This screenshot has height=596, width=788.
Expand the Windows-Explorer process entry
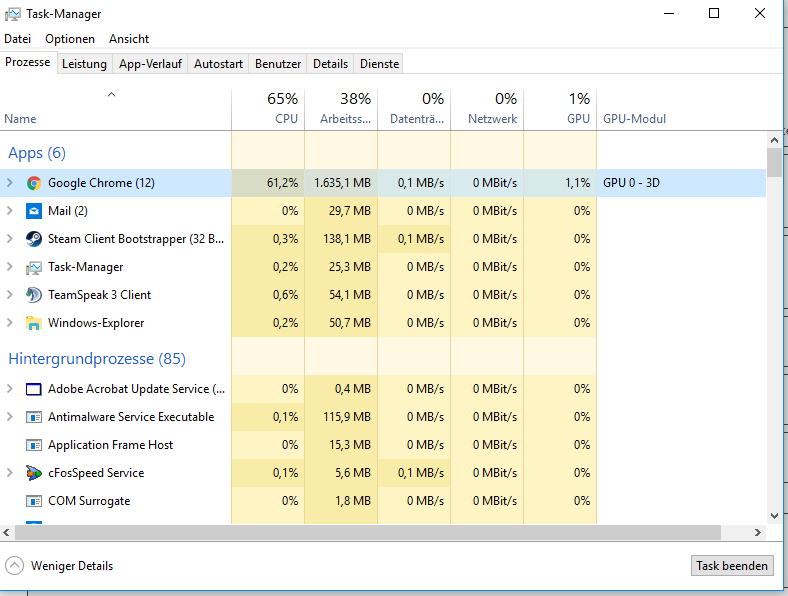tap(10, 323)
